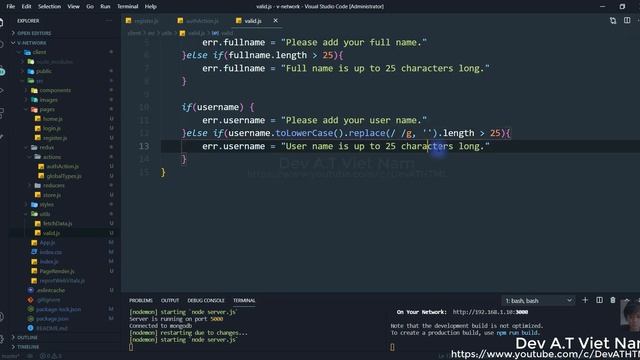Viewport: 640px width, 360px height.
Task: Click the Split Editor icon
Action: [x=627, y=20]
